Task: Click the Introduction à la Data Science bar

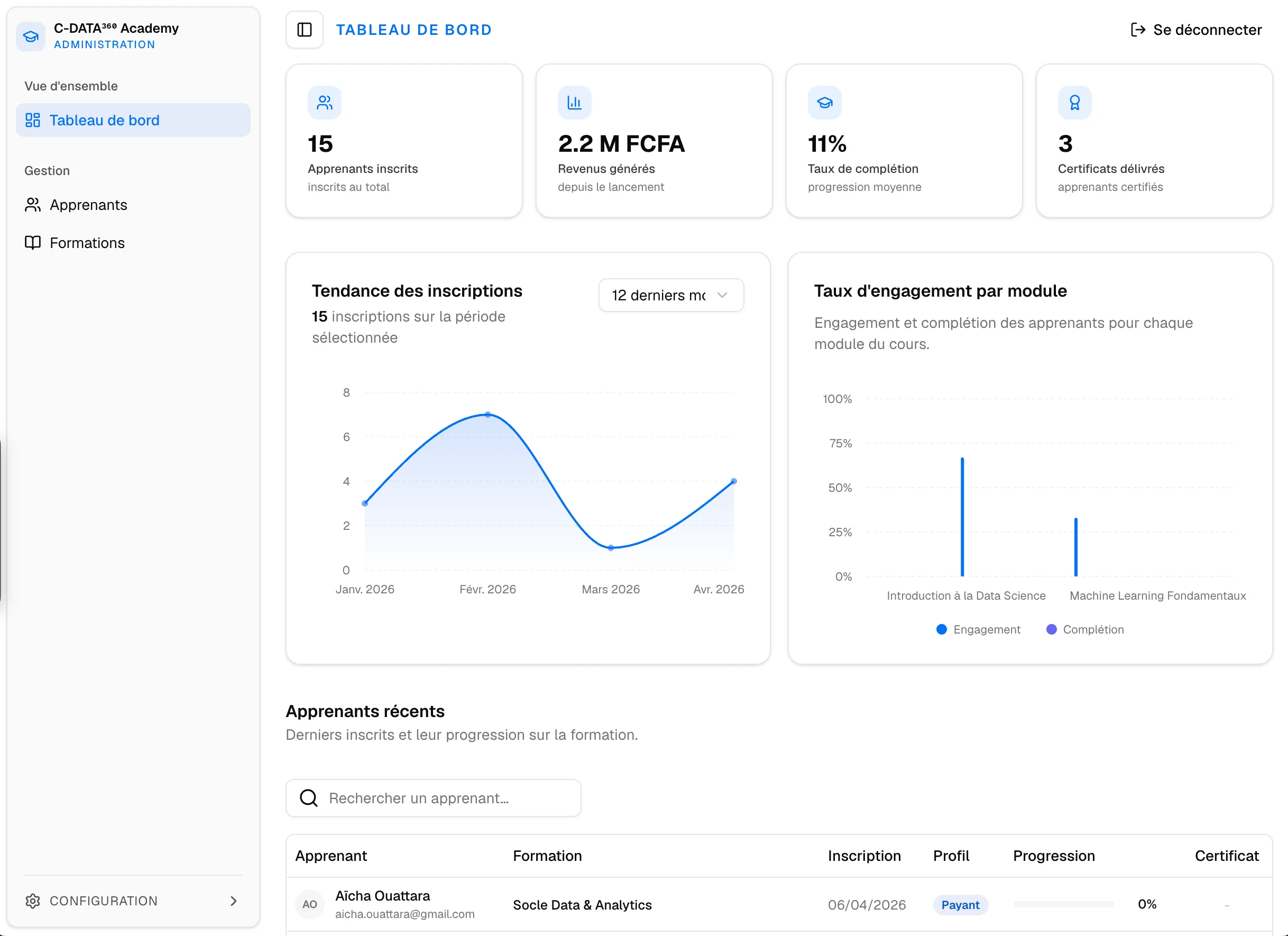Action: pyautogui.click(x=963, y=517)
